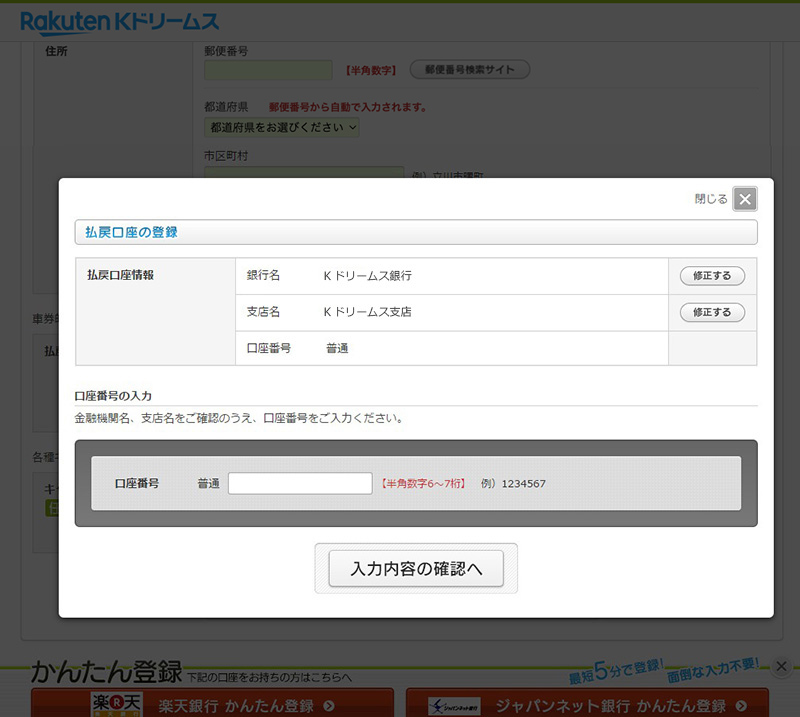
Task: Click the ジャパンネット銀行 logo icon
Action: click(x=454, y=707)
